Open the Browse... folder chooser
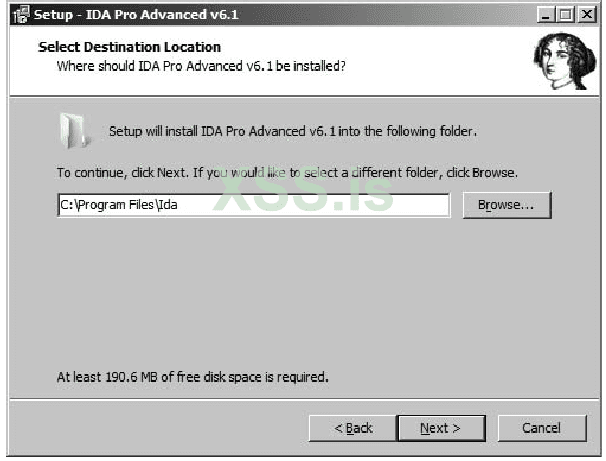This screenshot has width=606, height=461. pos(507,205)
